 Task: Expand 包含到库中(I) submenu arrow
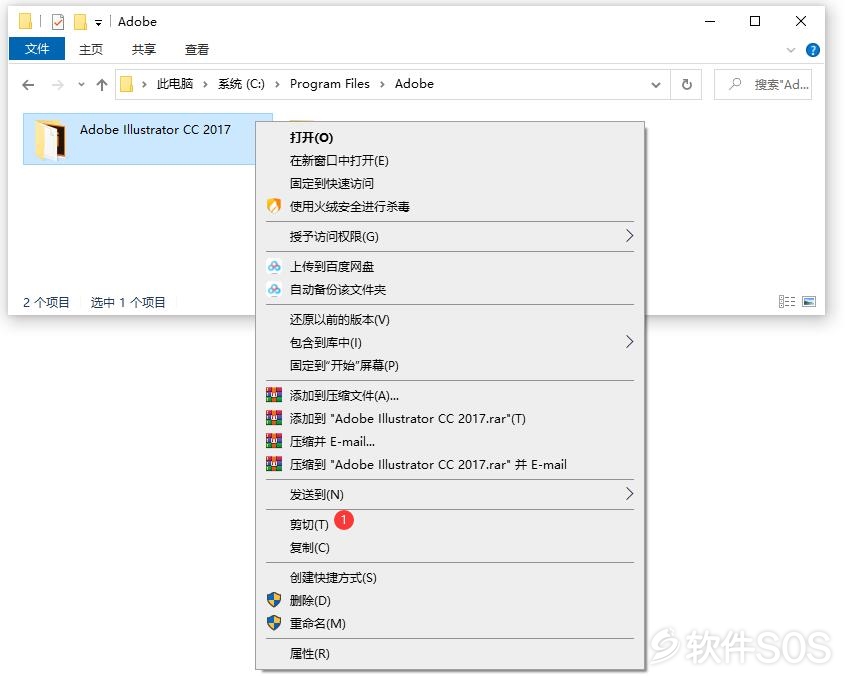[629, 342]
